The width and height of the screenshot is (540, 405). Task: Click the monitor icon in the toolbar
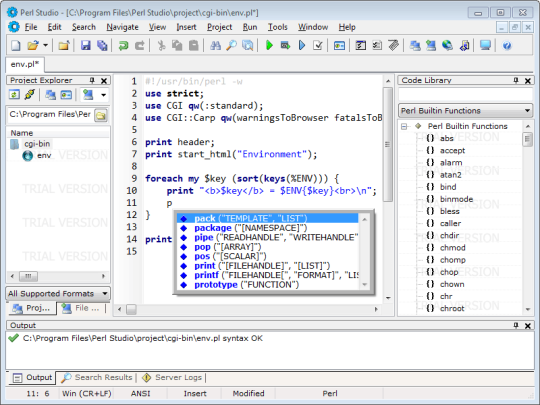(x=485, y=45)
